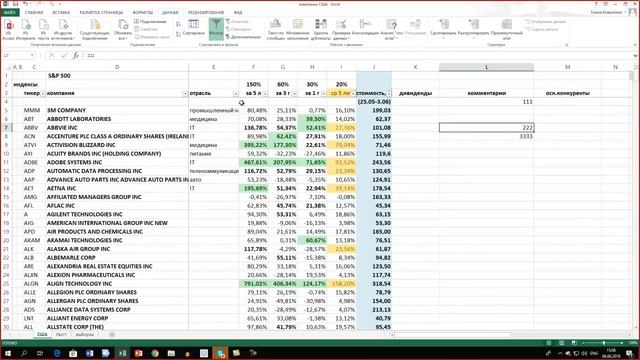Click Connections (Подключения) button
The width and height of the screenshot is (640, 360).
point(150,22)
